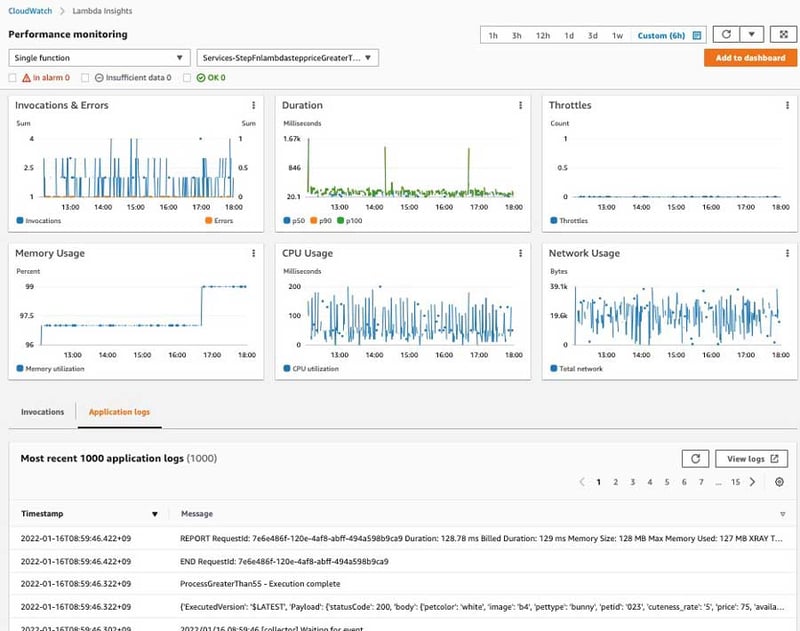Select the 3h time range
This screenshot has width=800, height=631.
click(517, 36)
